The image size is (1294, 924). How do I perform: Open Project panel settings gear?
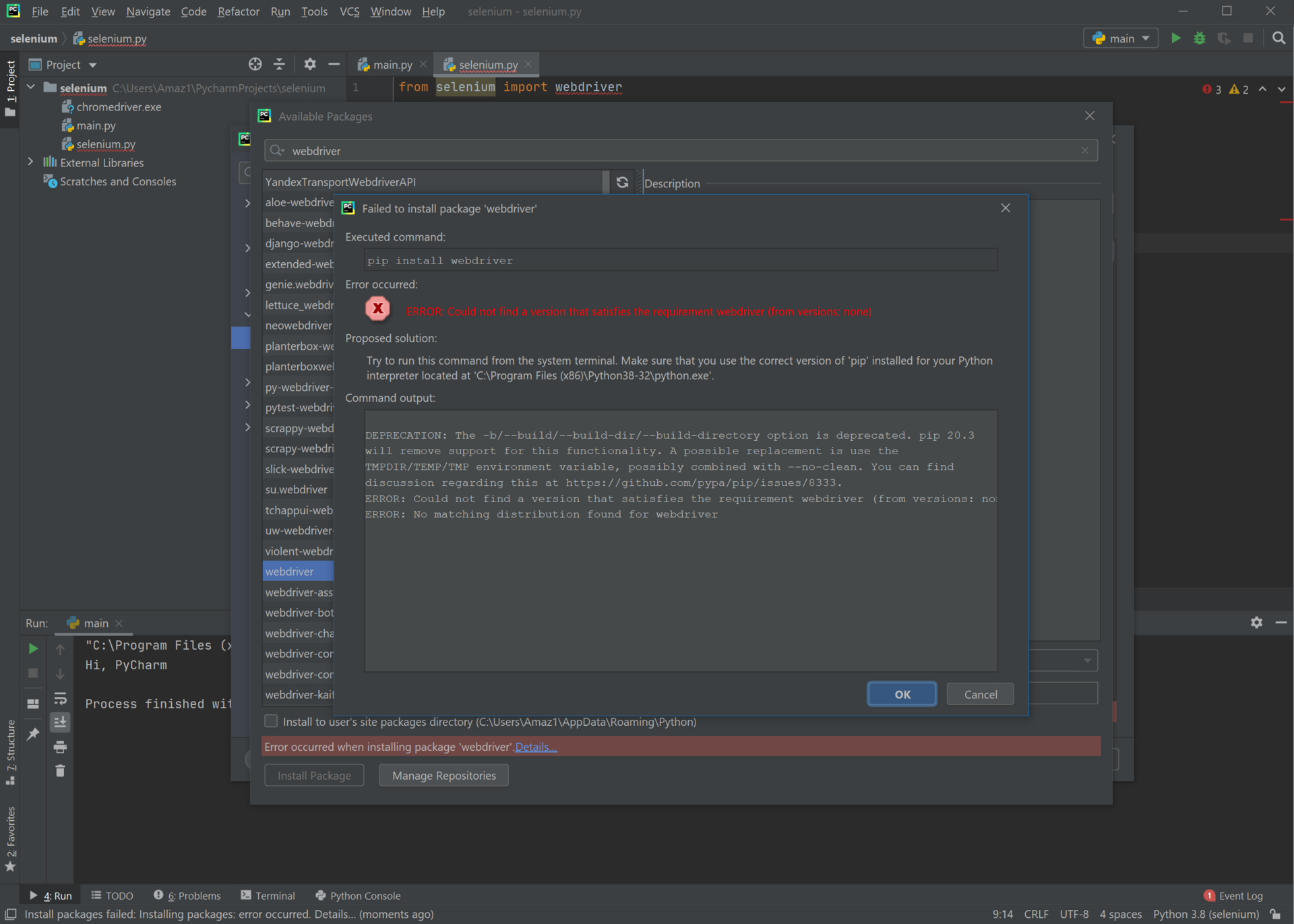click(309, 64)
